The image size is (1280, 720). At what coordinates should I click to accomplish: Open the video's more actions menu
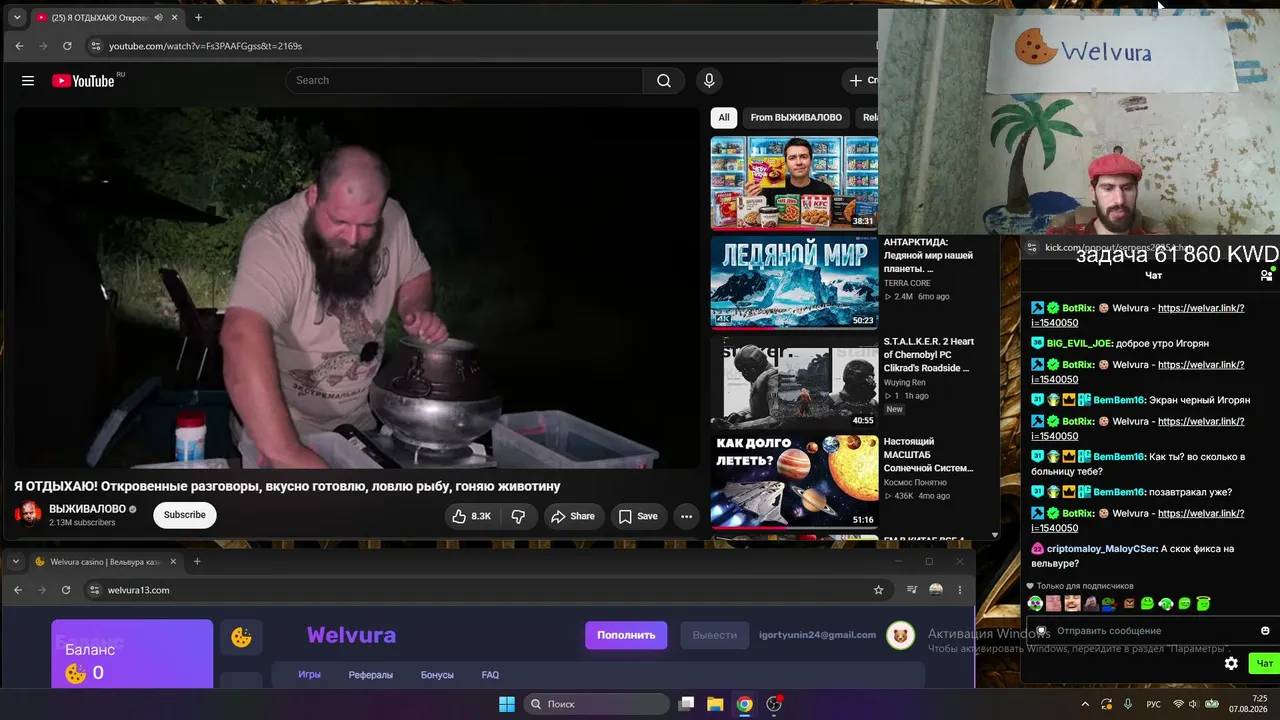[686, 516]
